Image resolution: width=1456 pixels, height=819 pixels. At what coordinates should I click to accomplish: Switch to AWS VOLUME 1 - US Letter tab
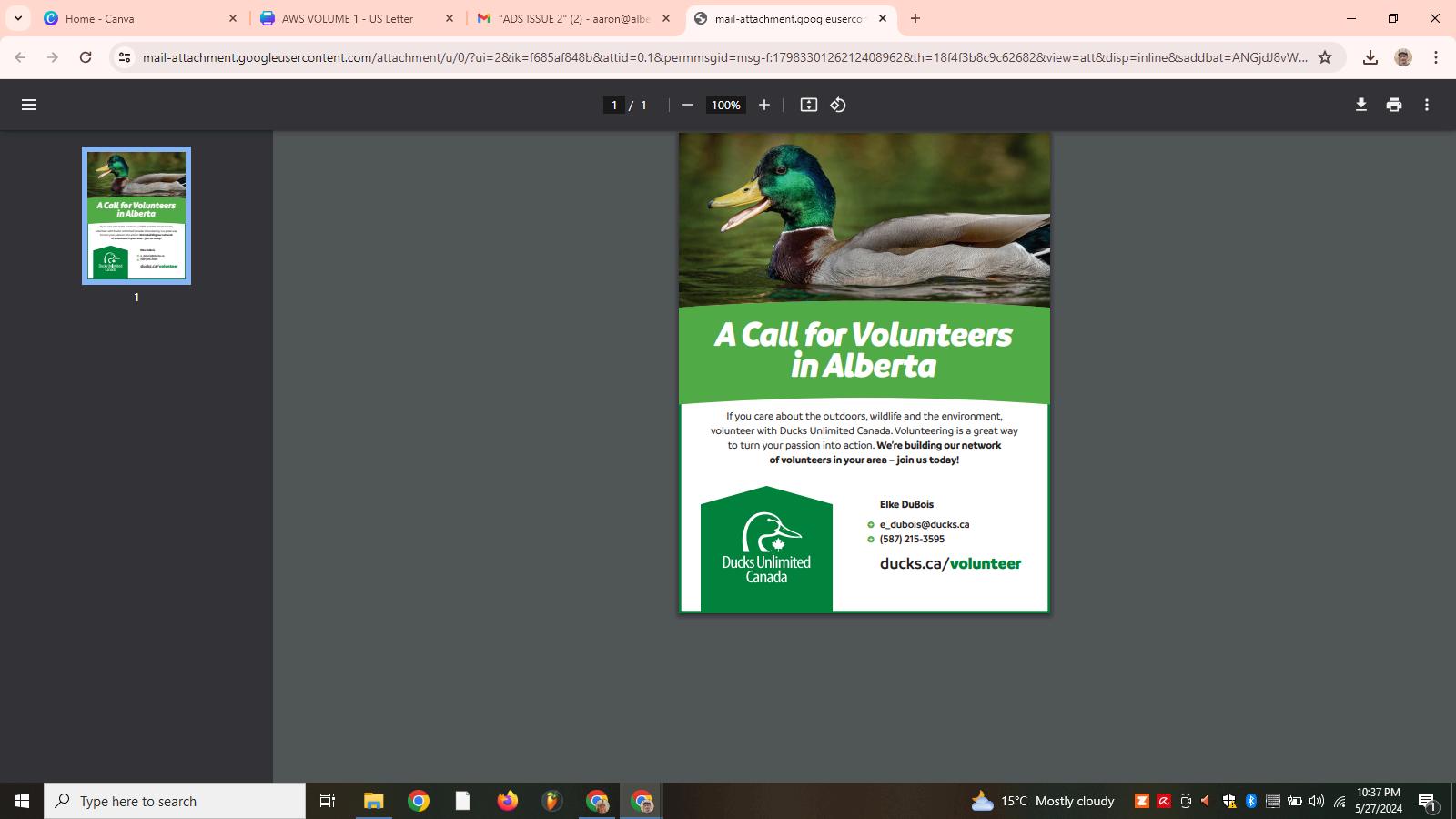357,18
